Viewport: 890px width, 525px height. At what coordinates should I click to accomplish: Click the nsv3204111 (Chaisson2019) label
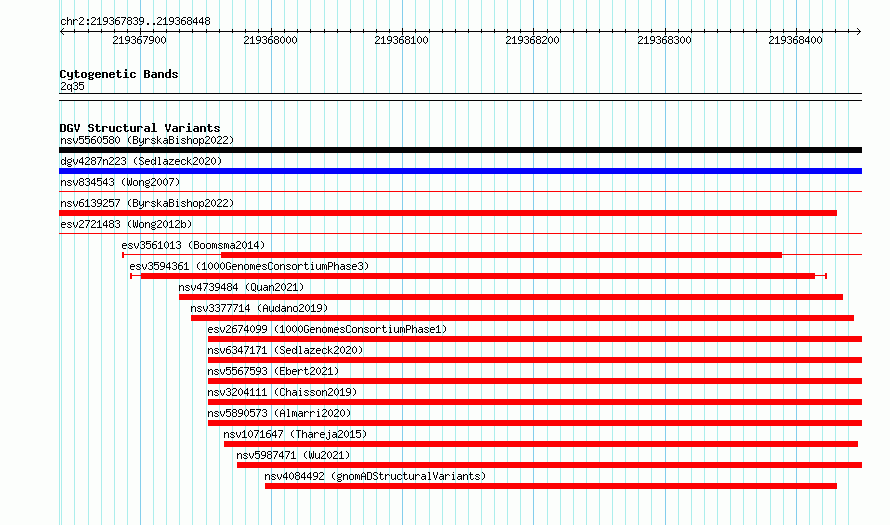click(x=282, y=392)
